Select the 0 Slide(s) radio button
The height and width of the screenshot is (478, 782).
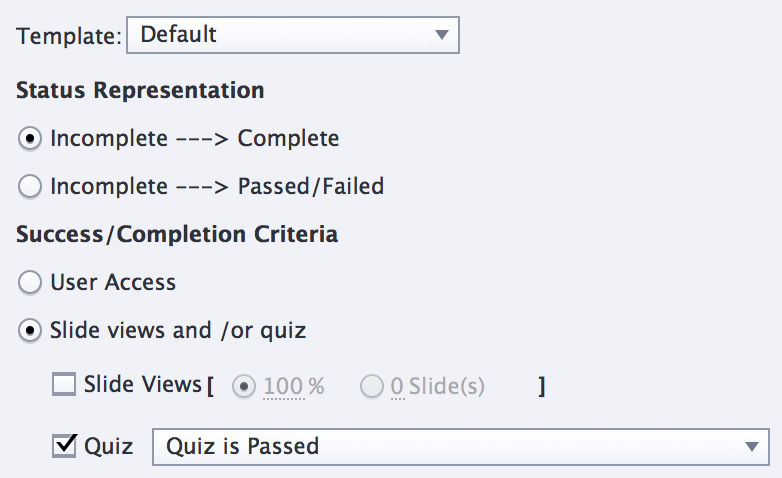coord(372,386)
